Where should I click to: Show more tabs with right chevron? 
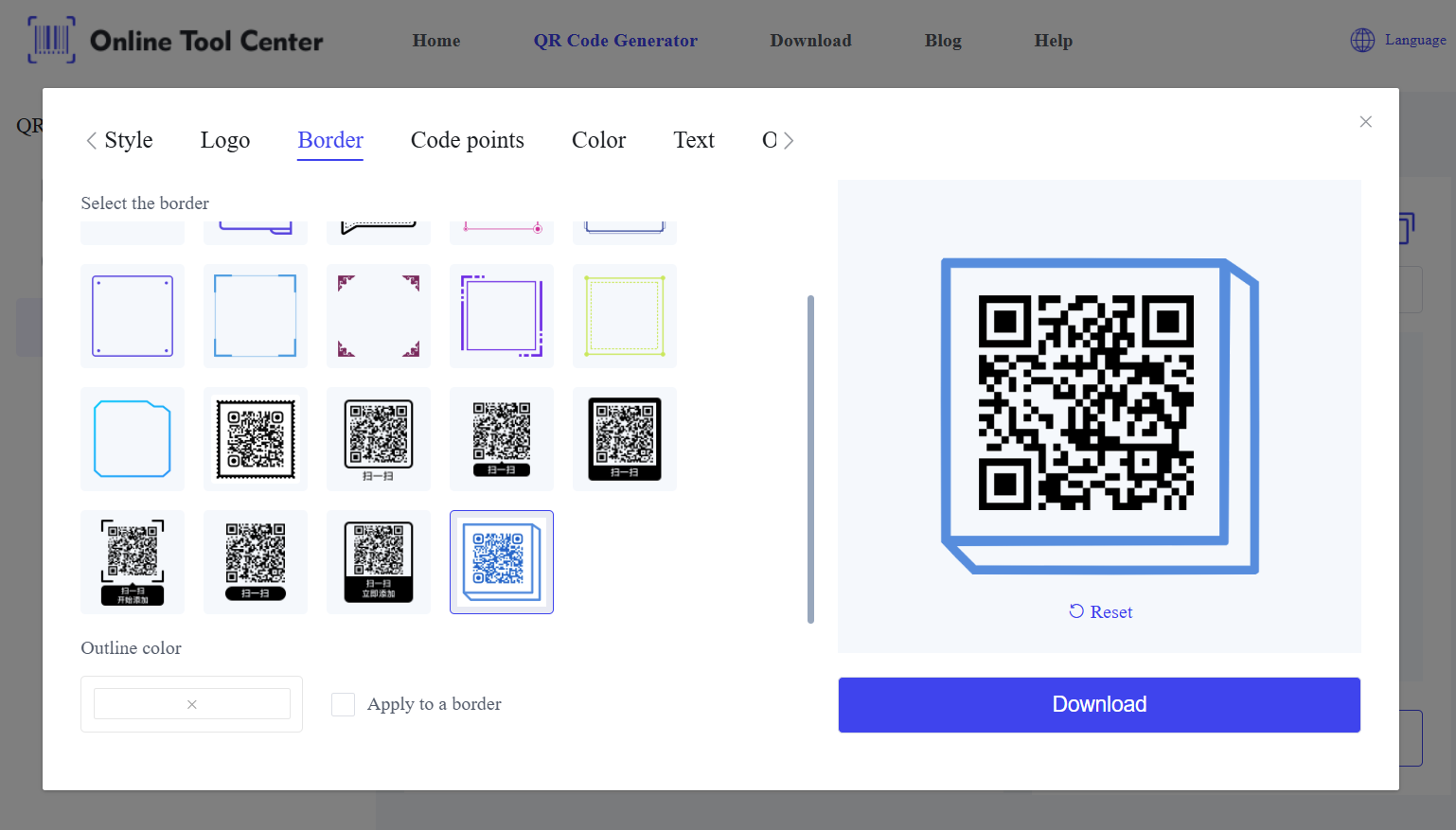click(789, 141)
